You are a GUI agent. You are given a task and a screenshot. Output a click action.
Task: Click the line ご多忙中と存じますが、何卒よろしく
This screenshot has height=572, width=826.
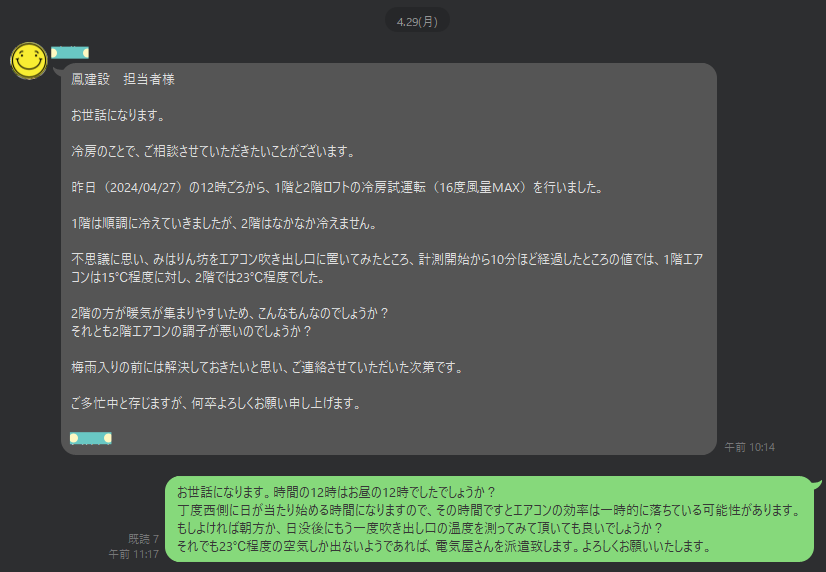(x=217, y=403)
